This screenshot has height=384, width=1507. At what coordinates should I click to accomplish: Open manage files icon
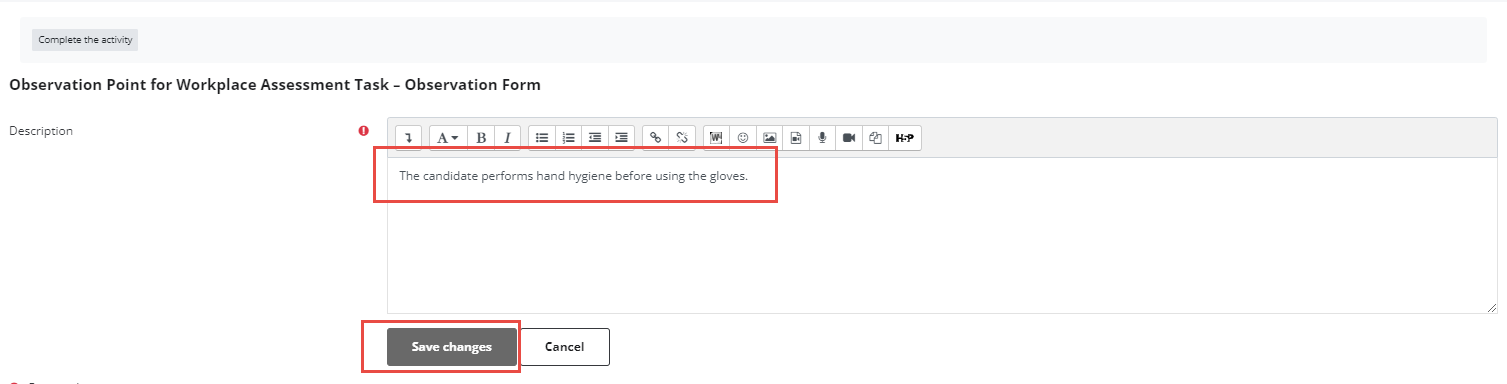[875, 138]
